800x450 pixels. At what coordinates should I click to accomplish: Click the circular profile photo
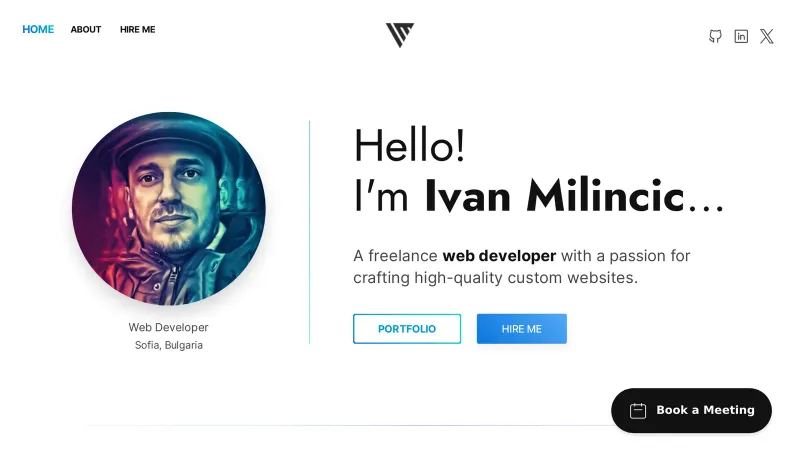(x=169, y=208)
